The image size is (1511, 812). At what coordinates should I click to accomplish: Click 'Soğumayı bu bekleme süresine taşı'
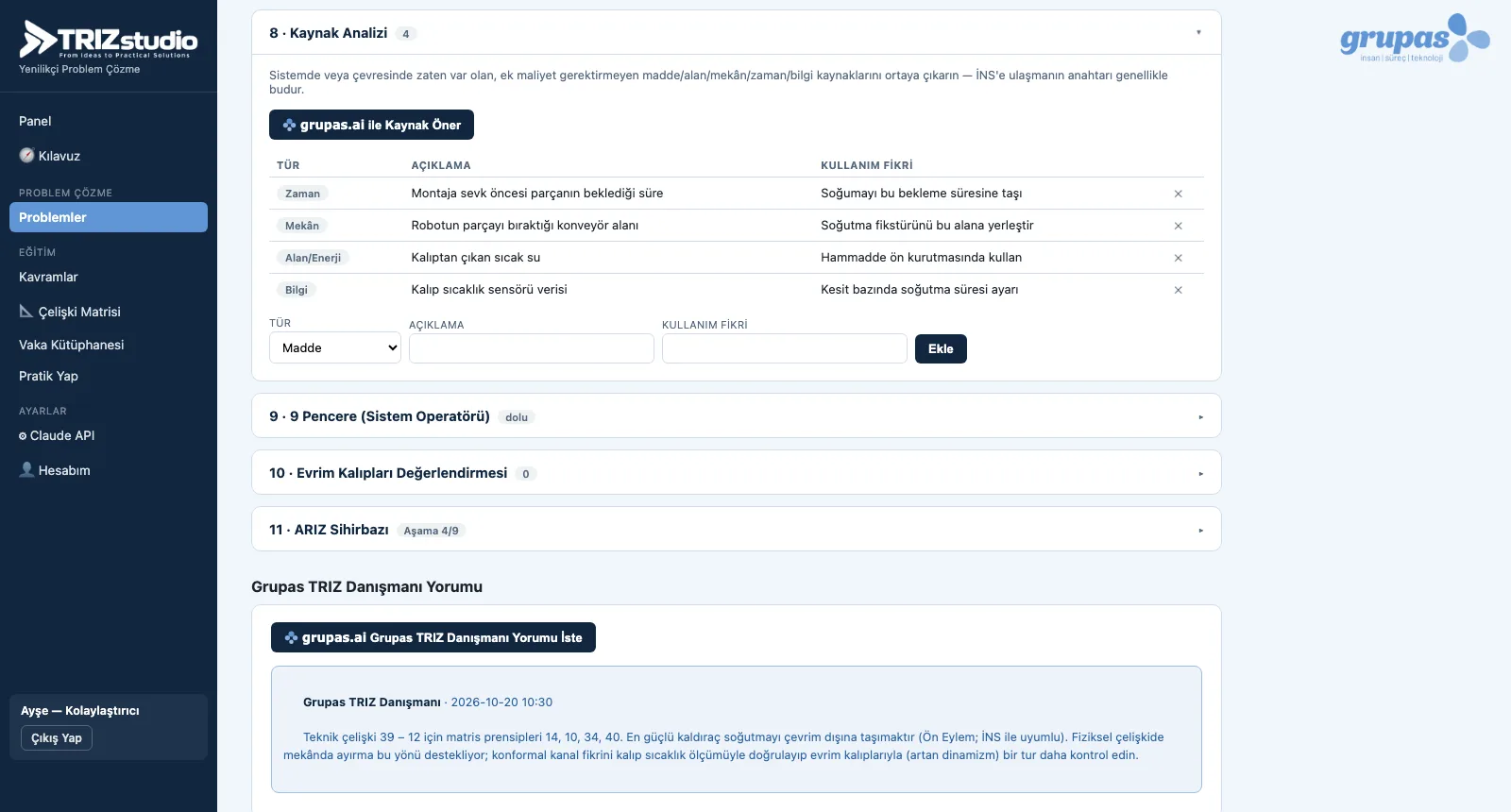point(922,194)
